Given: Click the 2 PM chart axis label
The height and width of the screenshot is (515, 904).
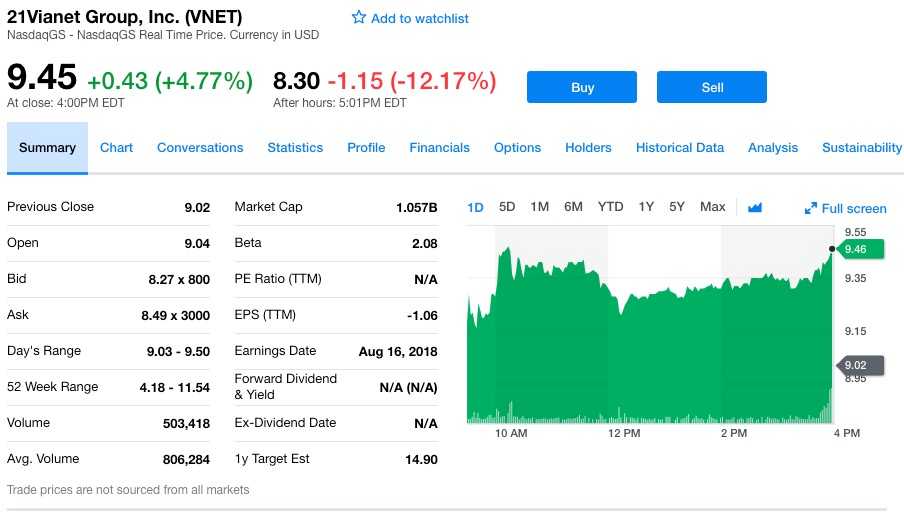Looking at the screenshot, I should click(734, 433).
